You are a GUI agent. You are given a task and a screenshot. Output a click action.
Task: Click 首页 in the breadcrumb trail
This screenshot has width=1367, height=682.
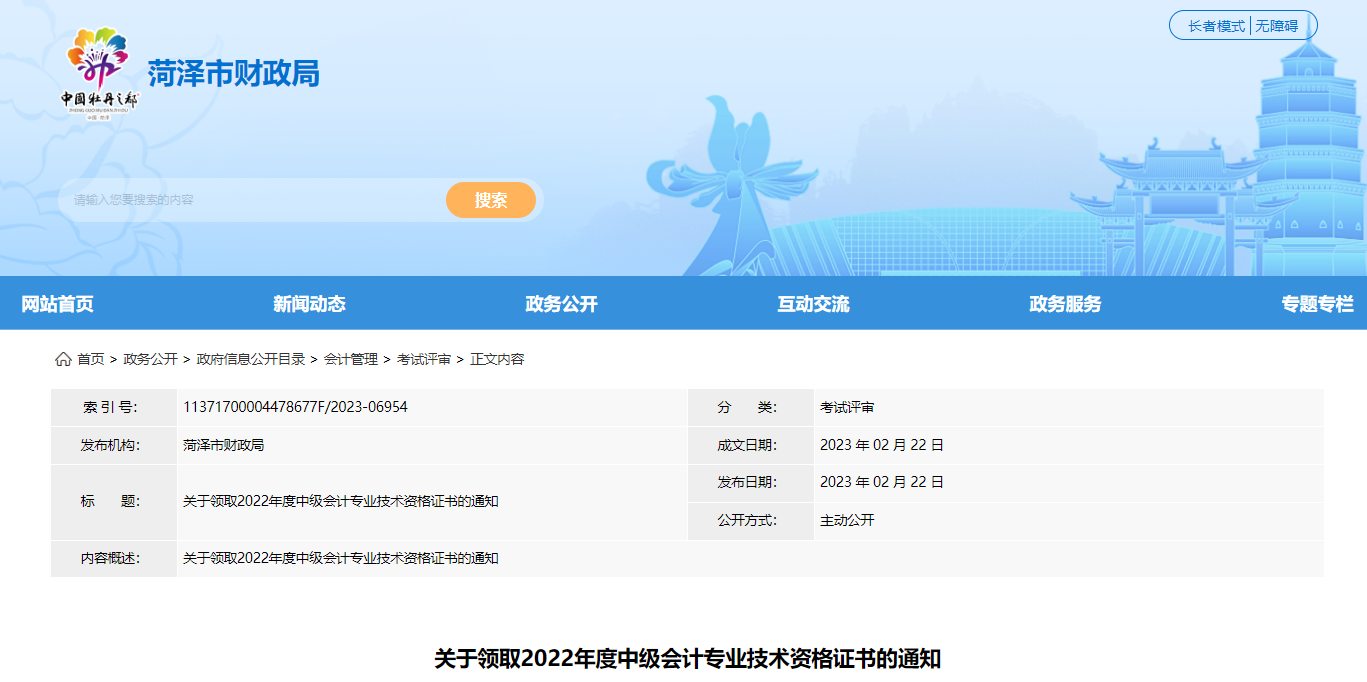tap(89, 359)
